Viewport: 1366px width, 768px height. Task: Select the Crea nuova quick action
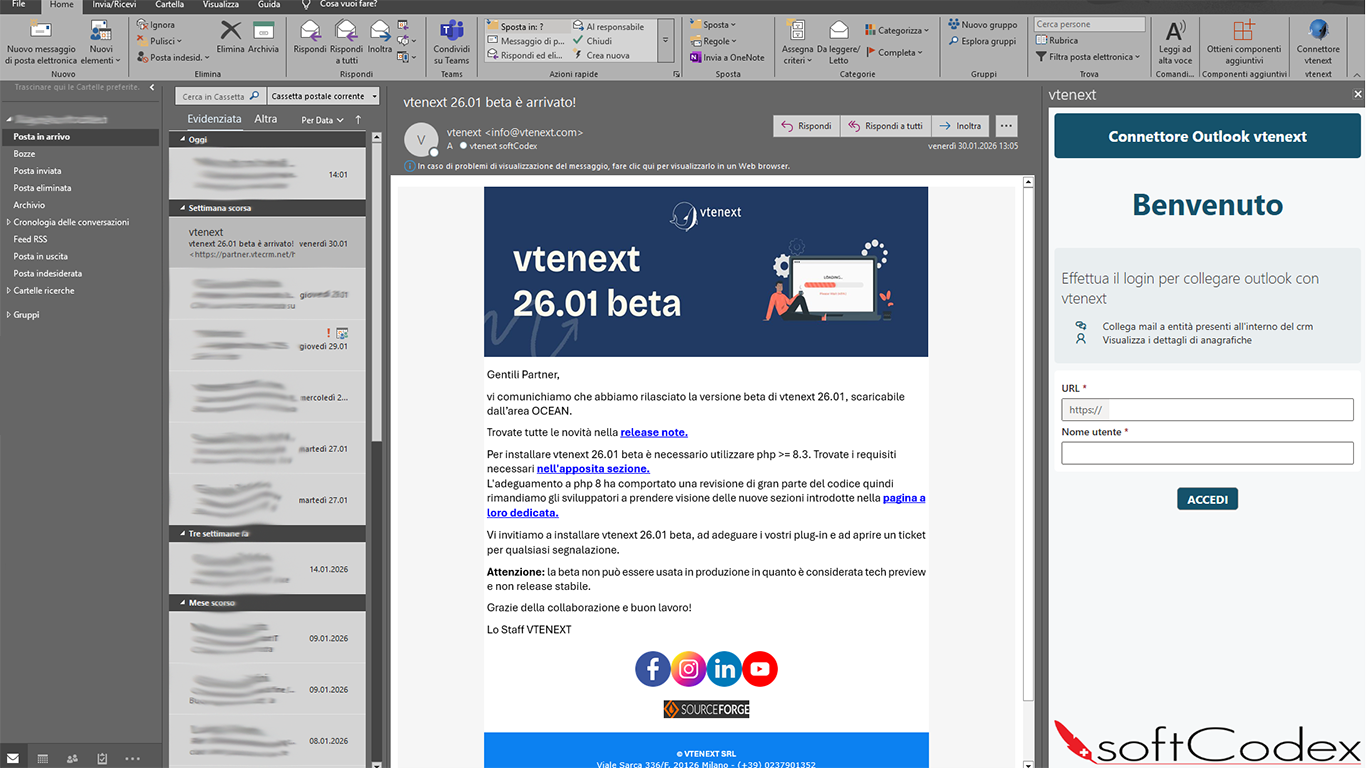coord(601,55)
